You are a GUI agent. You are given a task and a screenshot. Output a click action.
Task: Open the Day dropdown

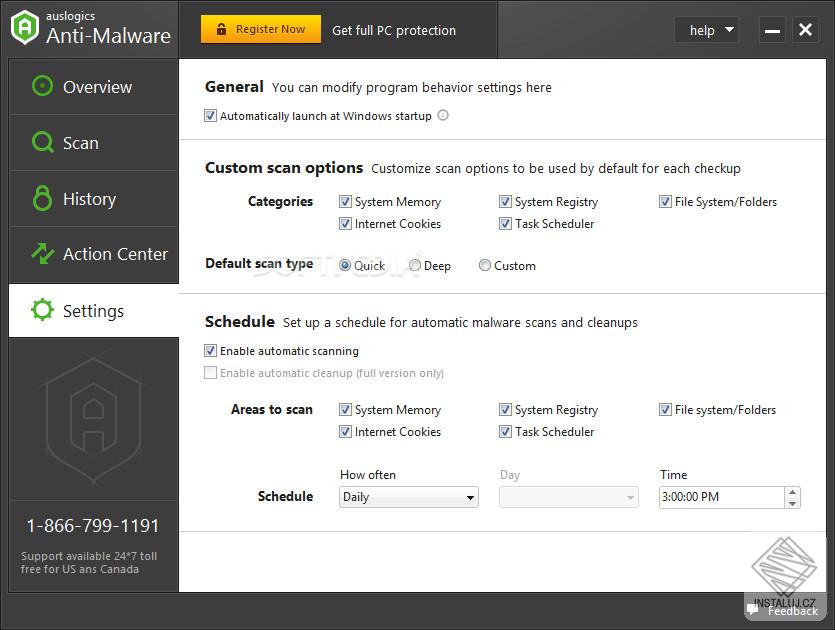coord(569,497)
